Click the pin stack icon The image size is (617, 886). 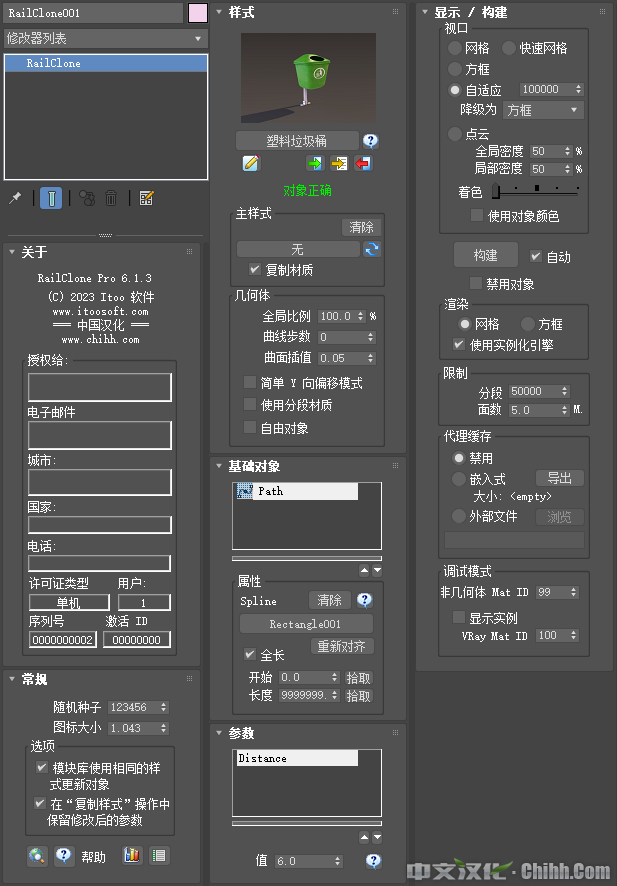coord(15,198)
